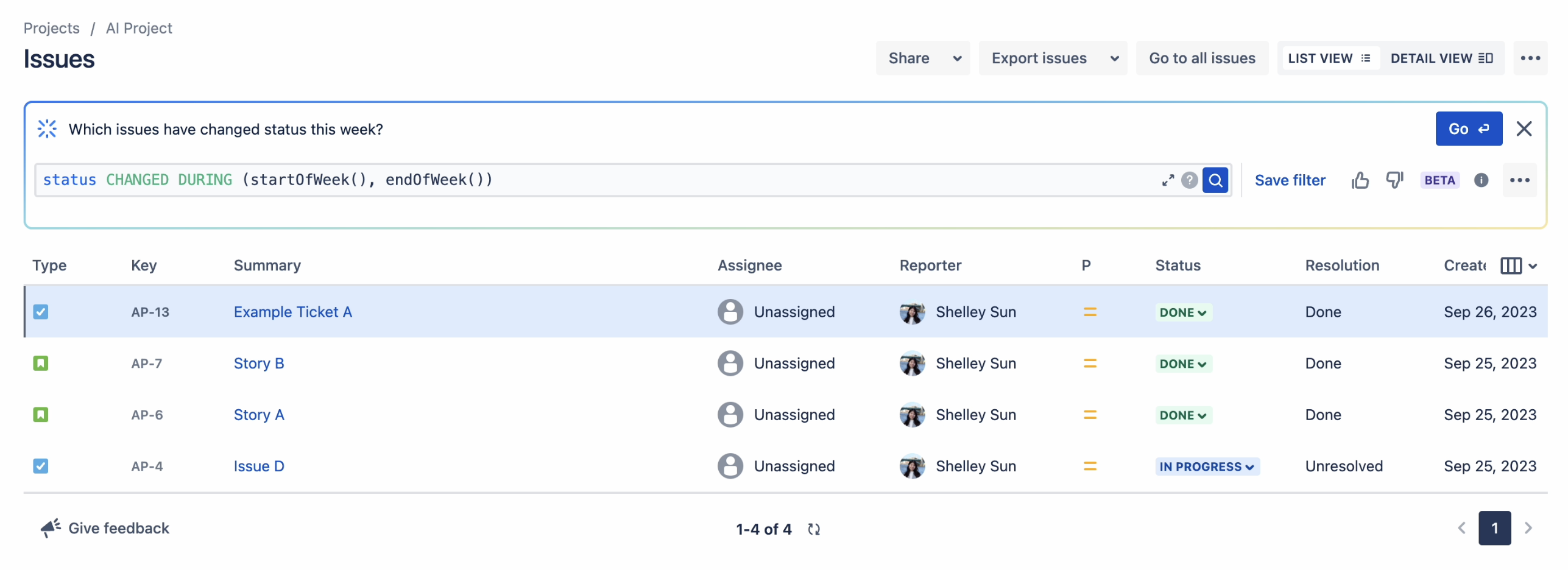Close the AI query banner
Screen dimensions: 1568x570
coord(1525,128)
